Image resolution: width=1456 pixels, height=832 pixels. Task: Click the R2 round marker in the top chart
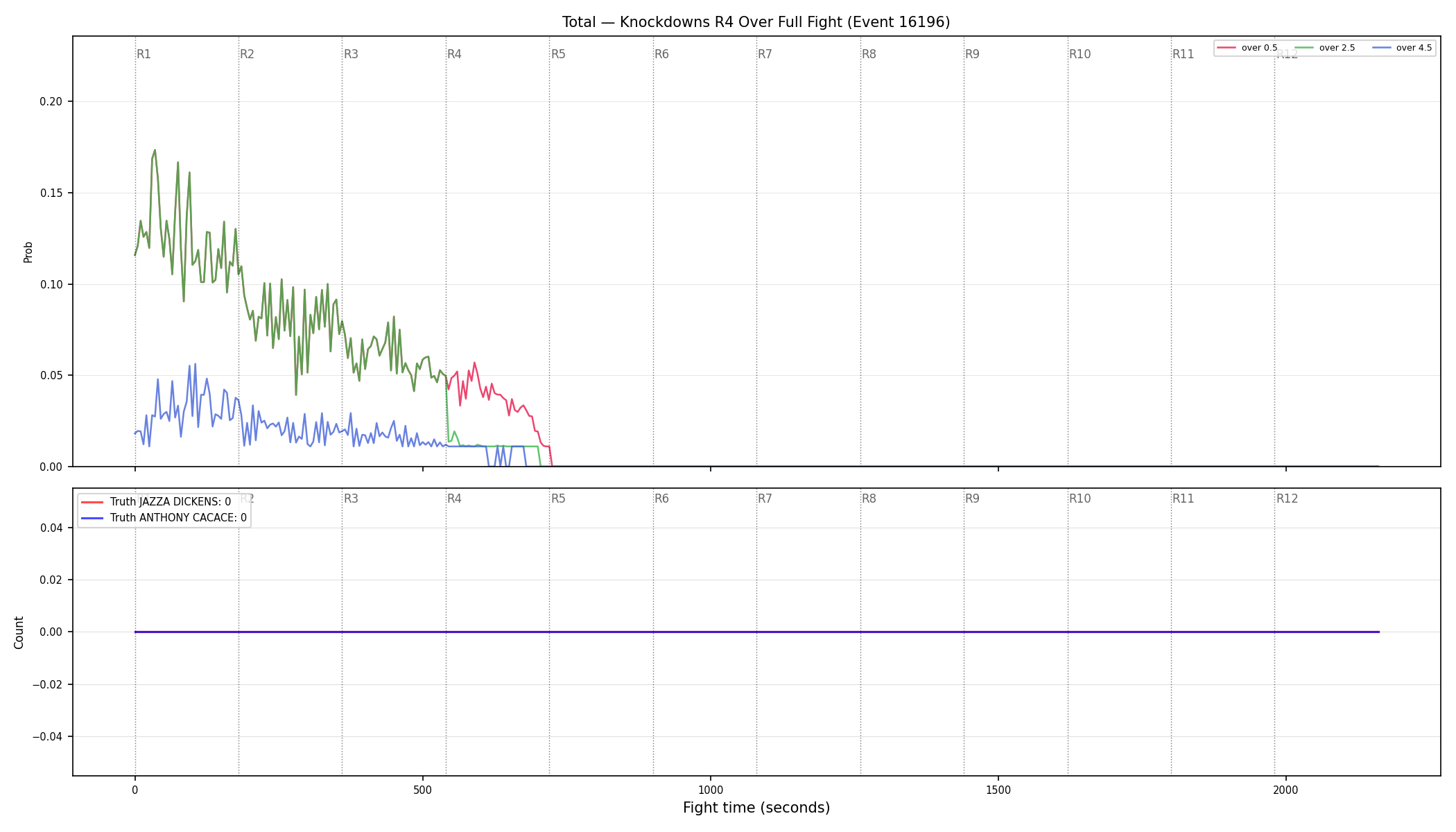[247, 54]
